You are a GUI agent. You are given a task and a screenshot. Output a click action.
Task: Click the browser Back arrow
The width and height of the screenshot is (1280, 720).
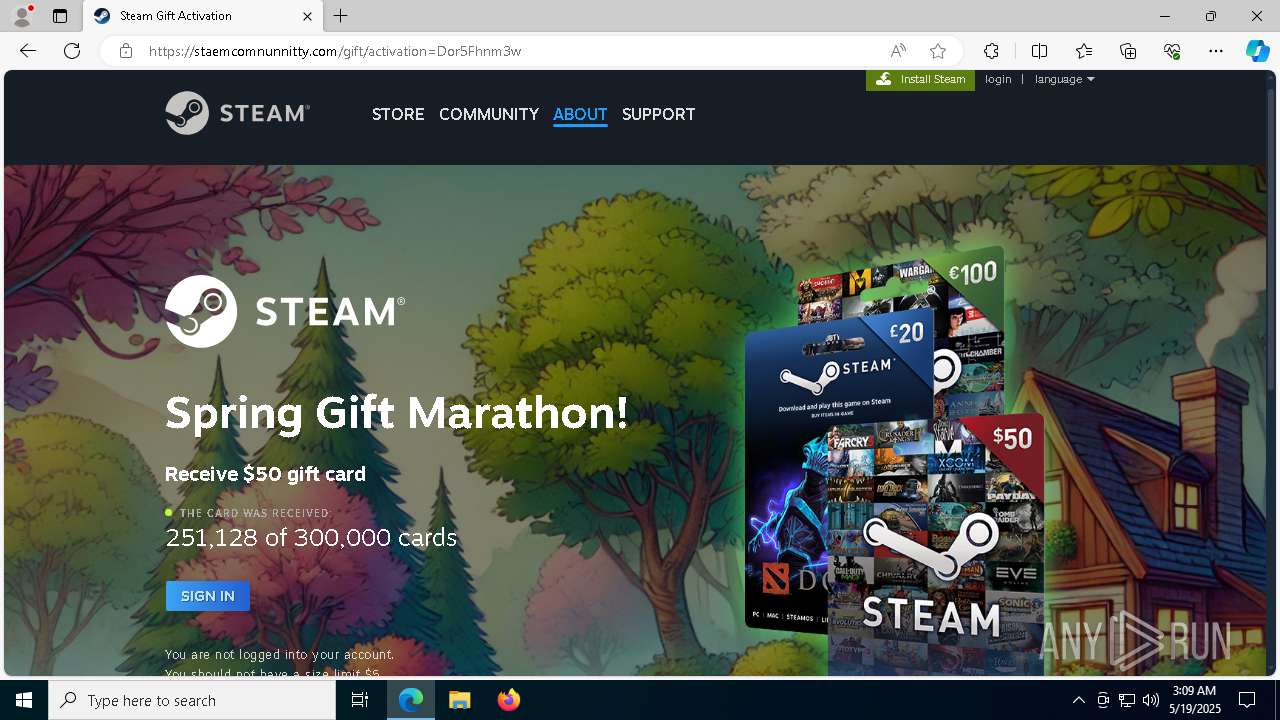tap(28, 51)
